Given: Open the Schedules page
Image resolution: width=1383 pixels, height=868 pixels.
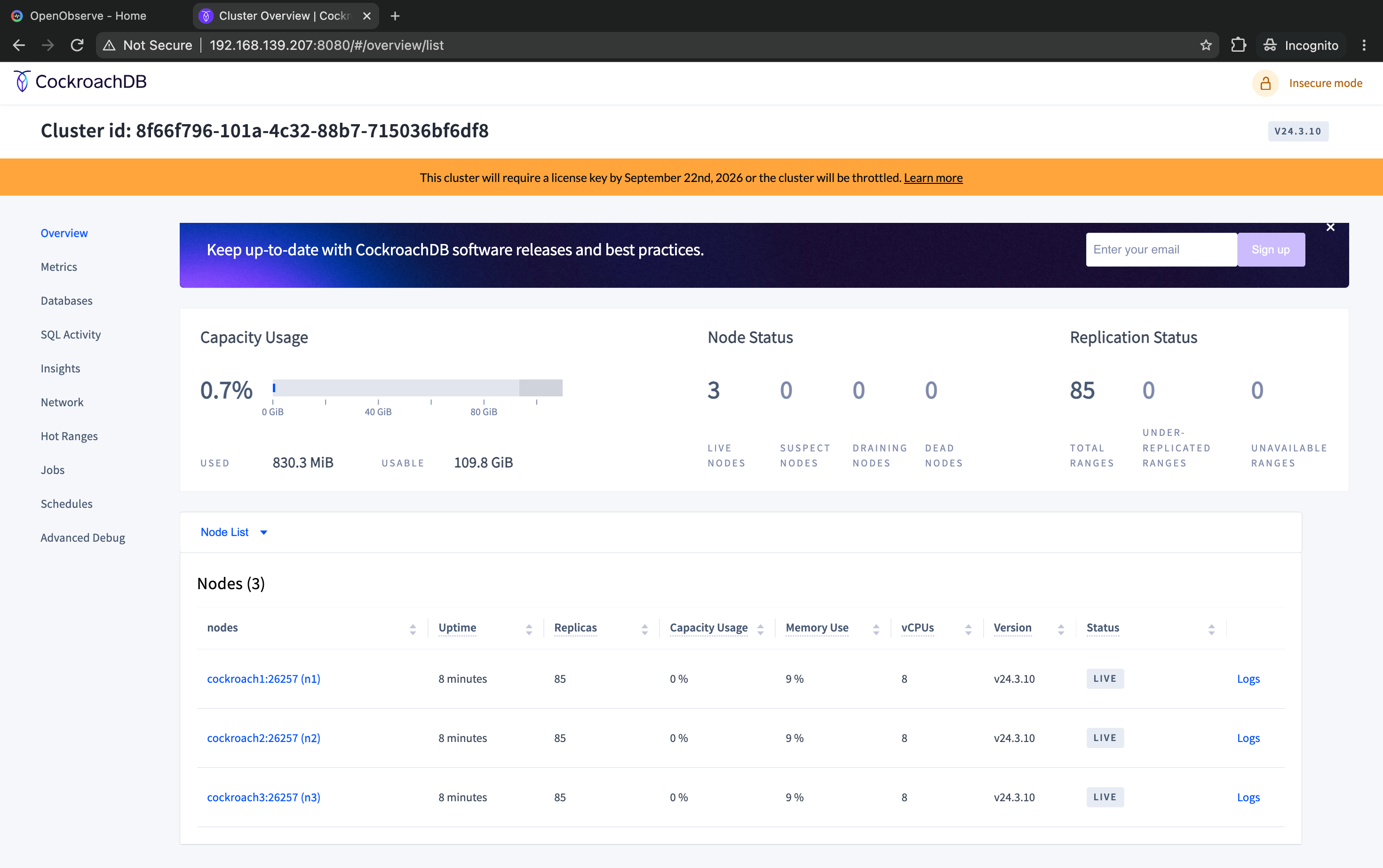Looking at the screenshot, I should (x=67, y=504).
